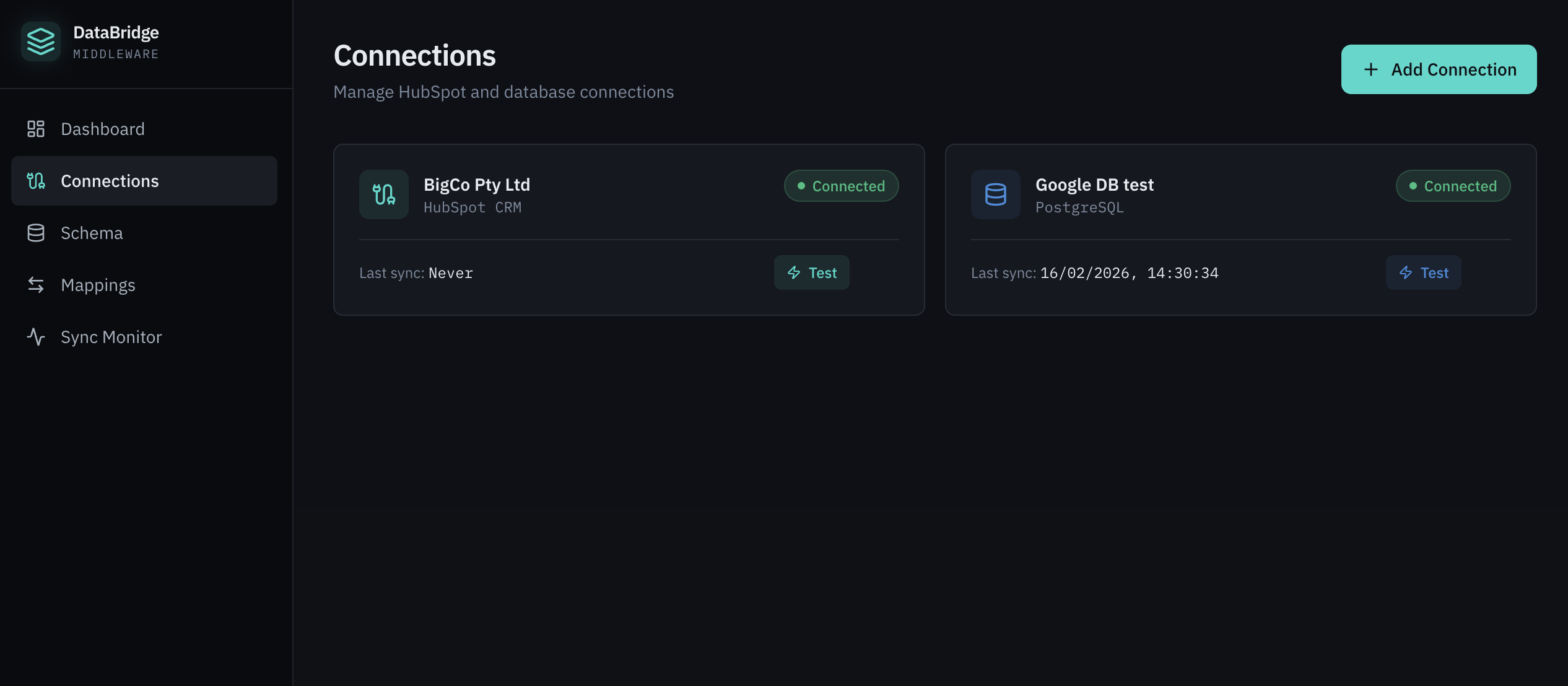The height and width of the screenshot is (686, 1568).
Task: Click the Connected badge on BigCo card
Action: [x=841, y=186]
